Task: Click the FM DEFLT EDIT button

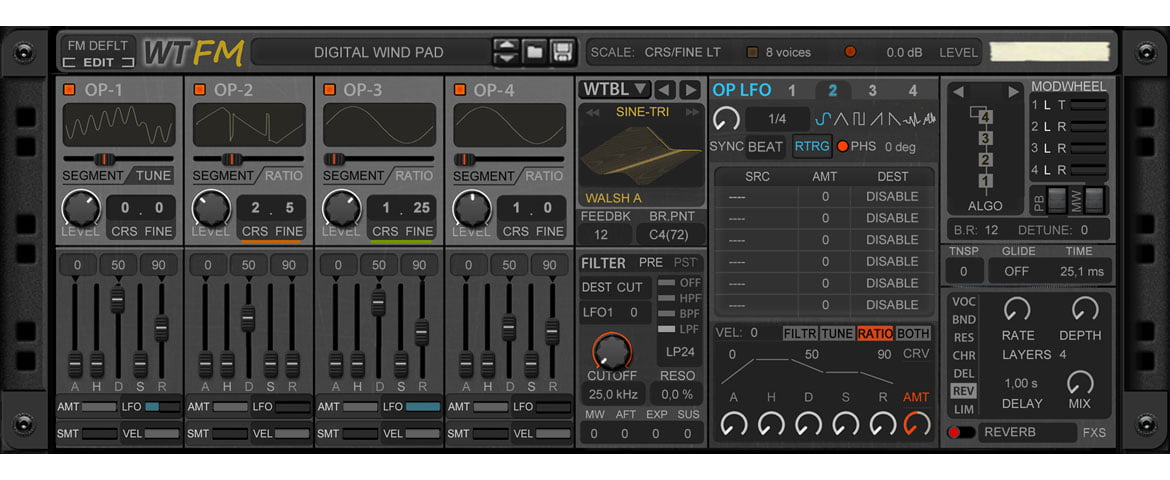Action: coord(98,54)
